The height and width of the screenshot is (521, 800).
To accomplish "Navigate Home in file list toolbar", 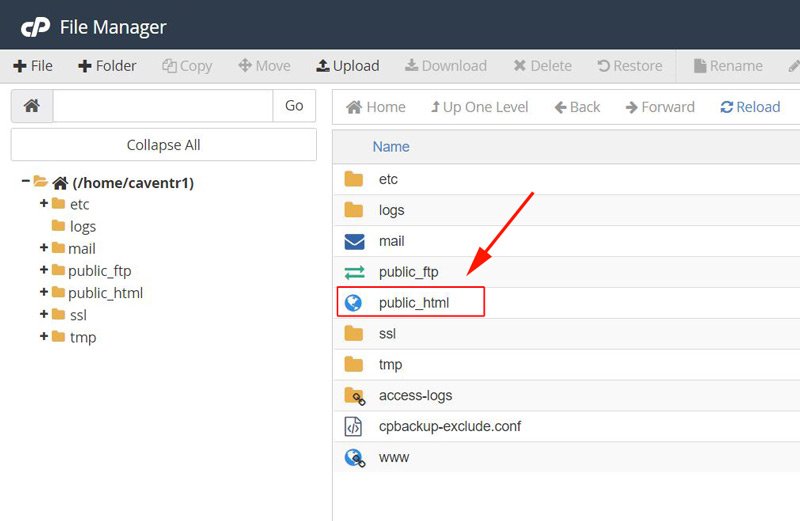I will 376,107.
